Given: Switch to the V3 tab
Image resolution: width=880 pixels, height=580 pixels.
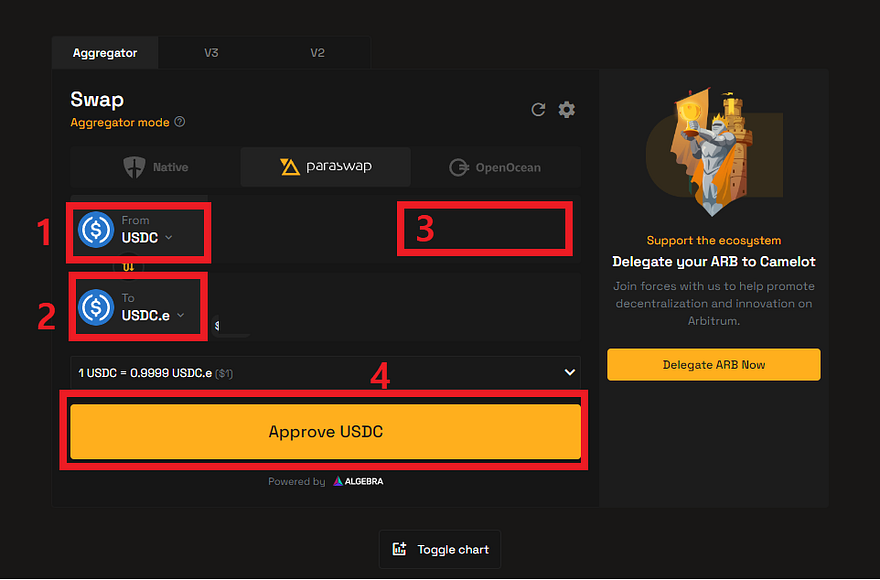Looking at the screenshot, I should (x=211, y=53).
